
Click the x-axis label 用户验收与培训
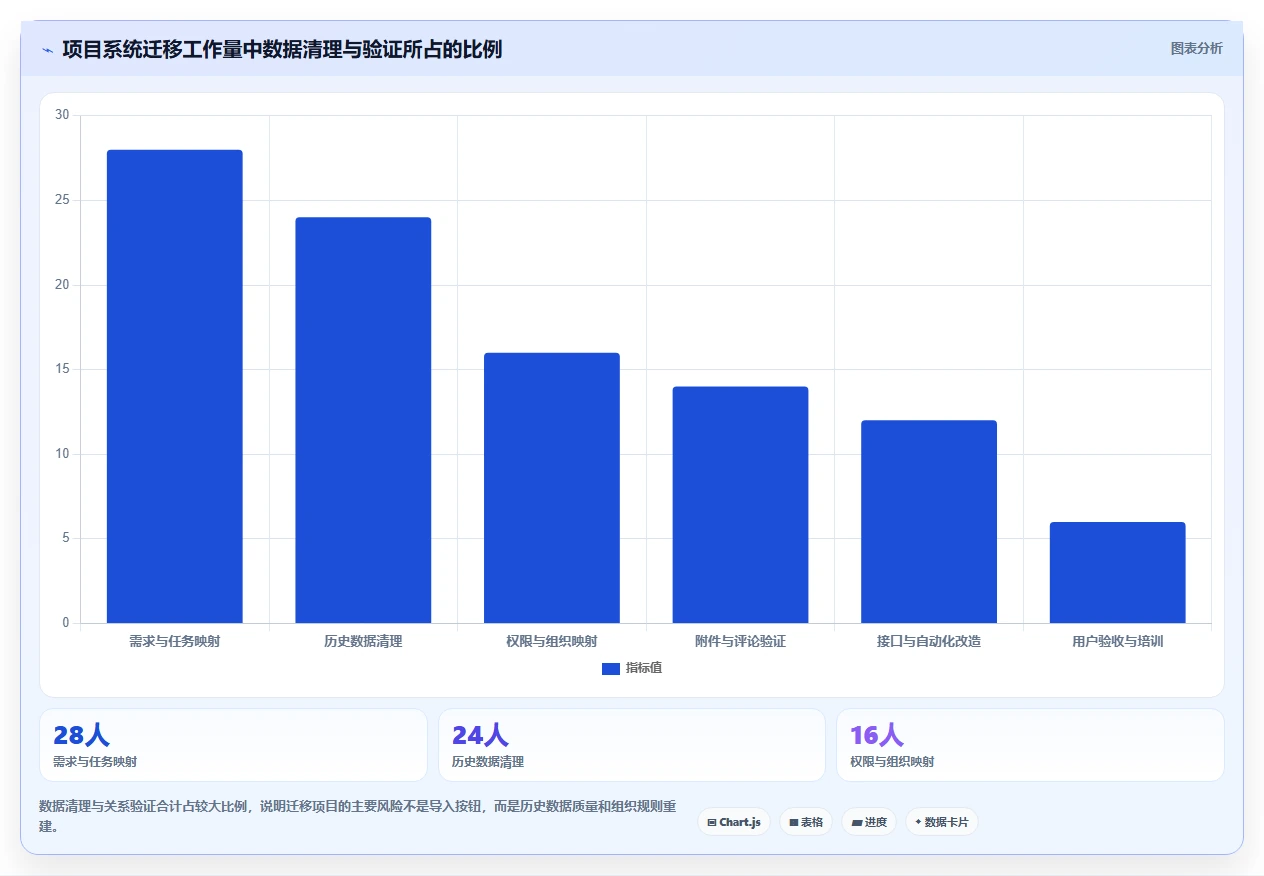coord(1117,641)
